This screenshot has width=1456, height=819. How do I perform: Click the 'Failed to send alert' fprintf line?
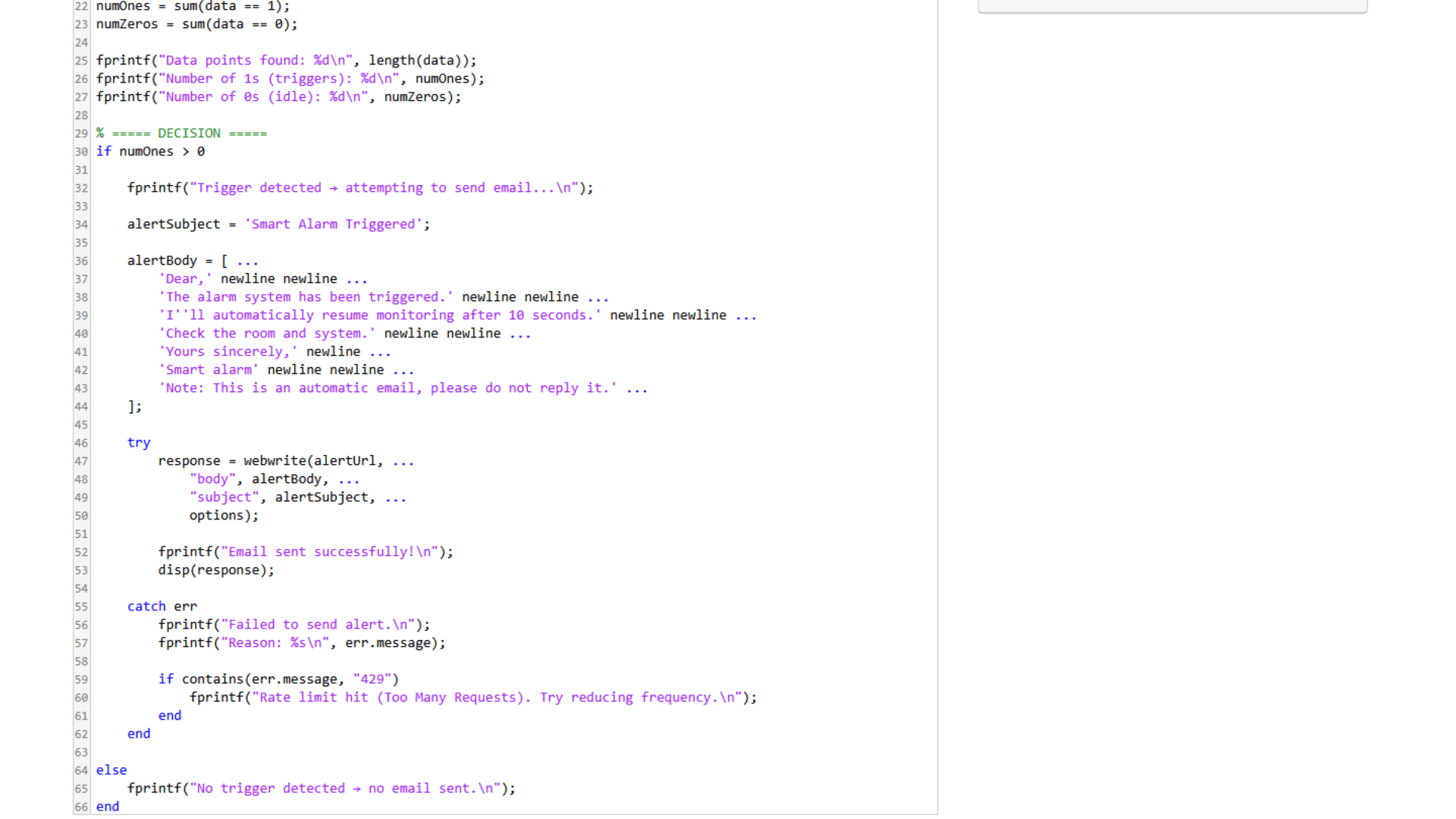[294, 625]
